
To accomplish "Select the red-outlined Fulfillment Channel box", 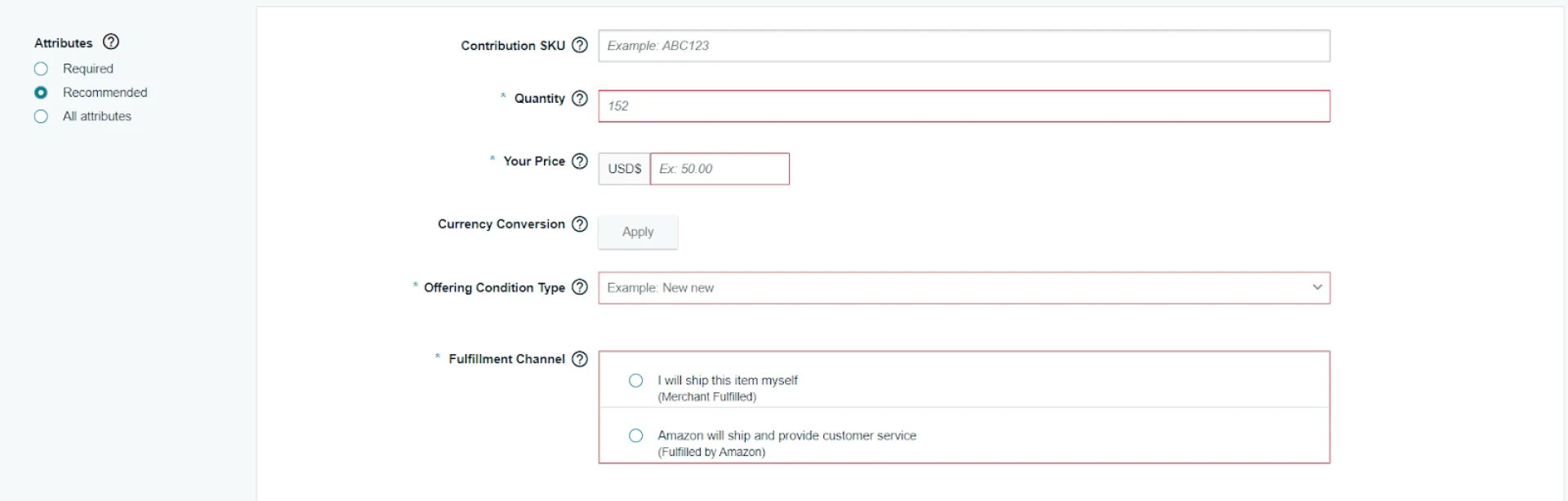I will click(x=964, y=407).
